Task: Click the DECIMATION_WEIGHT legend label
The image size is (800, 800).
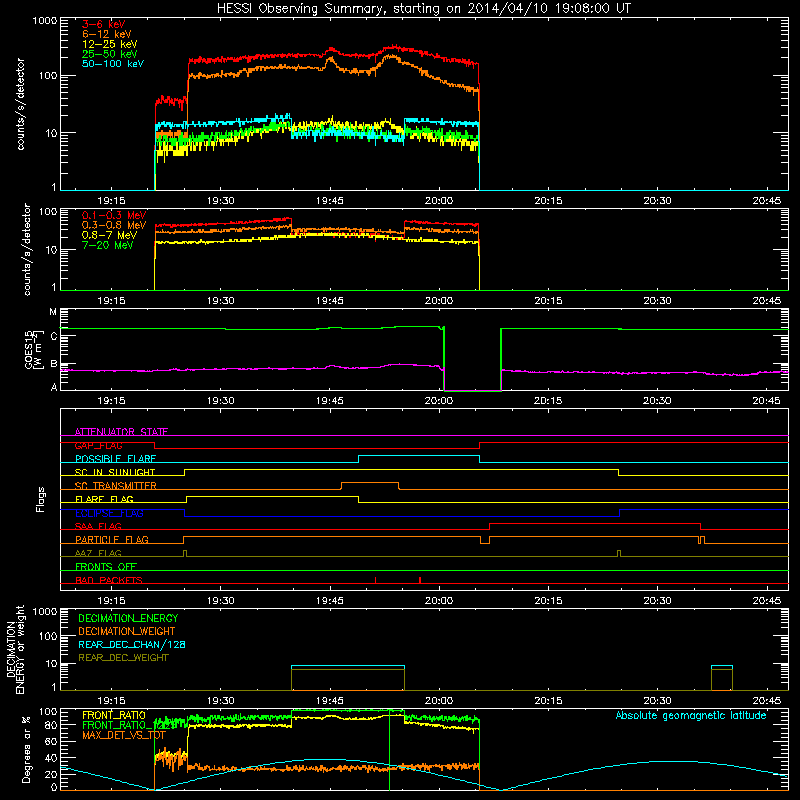Action: (x=127, y=631)
